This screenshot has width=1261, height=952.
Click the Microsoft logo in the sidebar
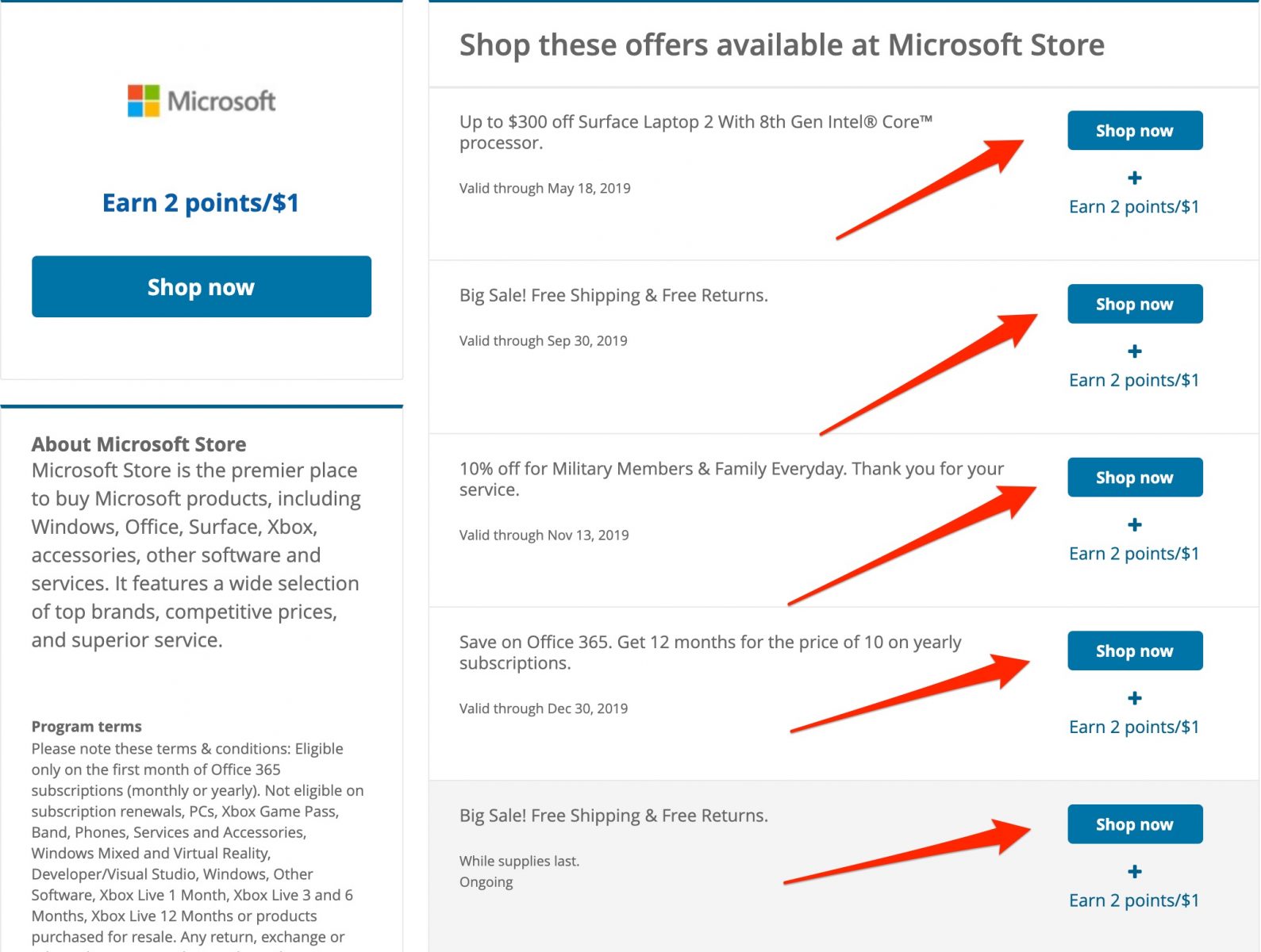coord(202,102)
